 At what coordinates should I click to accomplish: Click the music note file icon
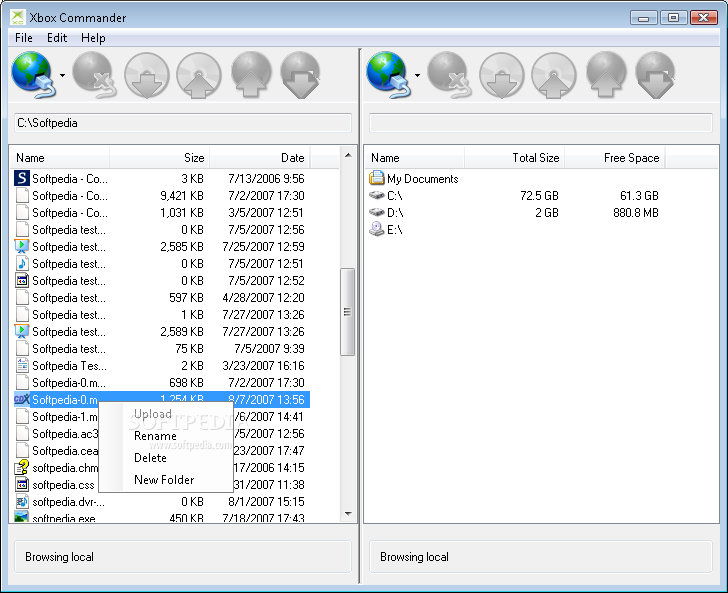(22, 263)
